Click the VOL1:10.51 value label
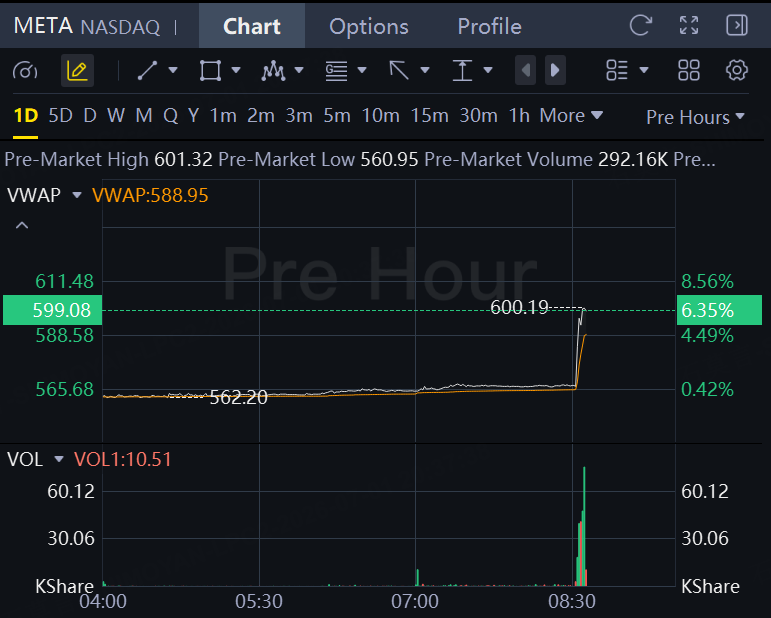771x618 pixels. 122,459
